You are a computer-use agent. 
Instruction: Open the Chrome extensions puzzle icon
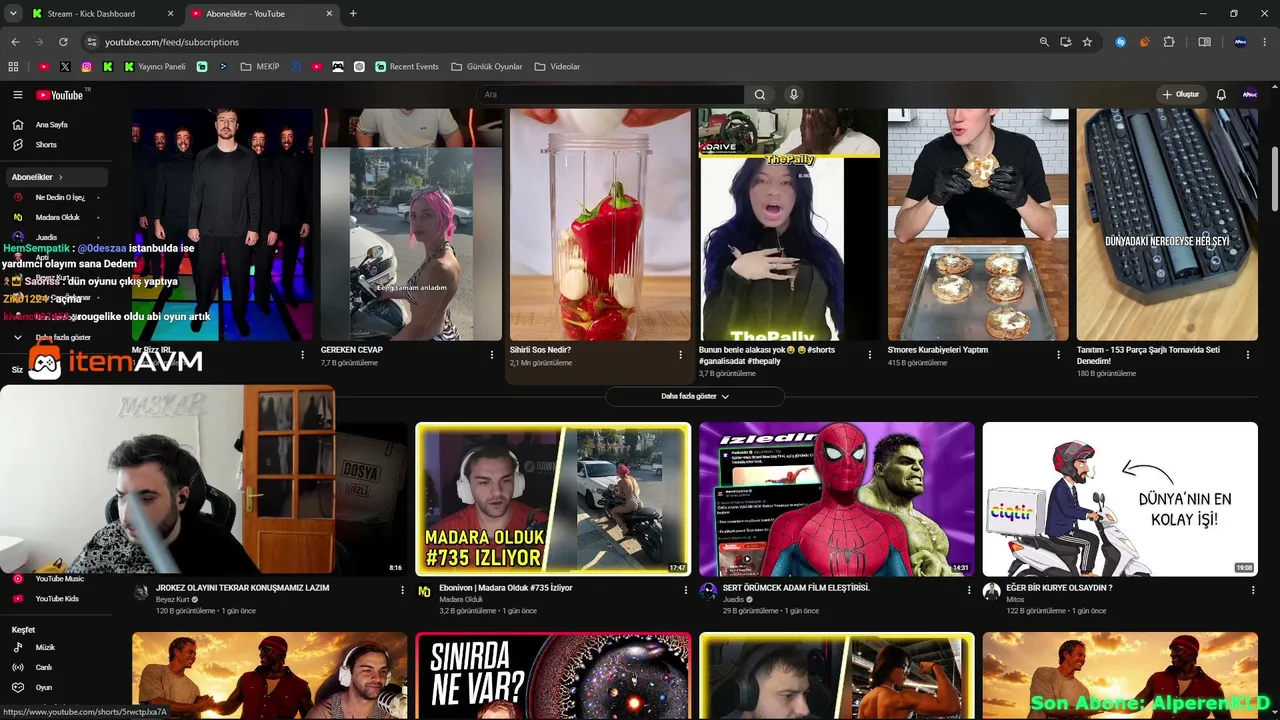(1169, 42)
